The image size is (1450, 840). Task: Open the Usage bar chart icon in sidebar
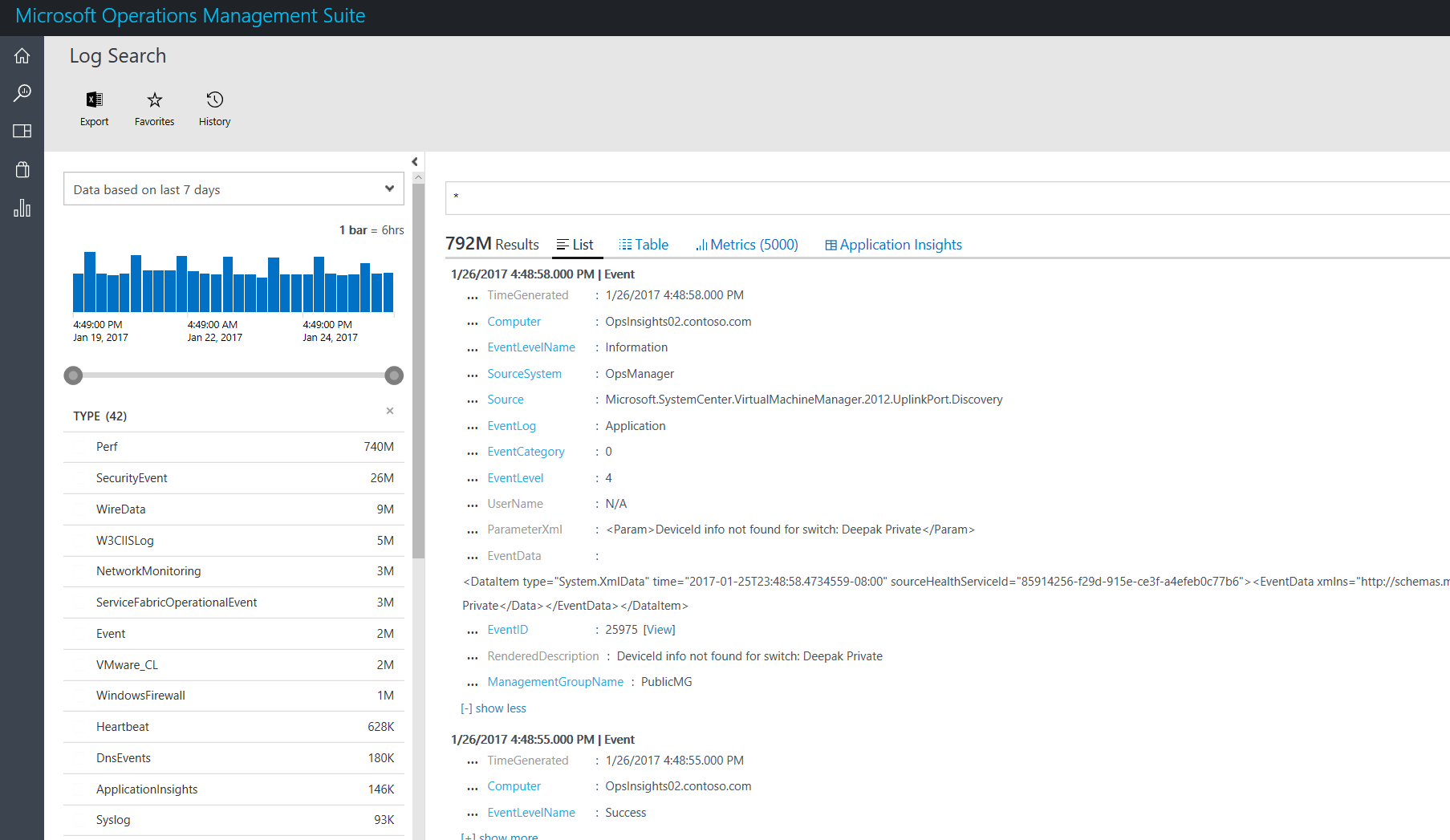point(22,209)
